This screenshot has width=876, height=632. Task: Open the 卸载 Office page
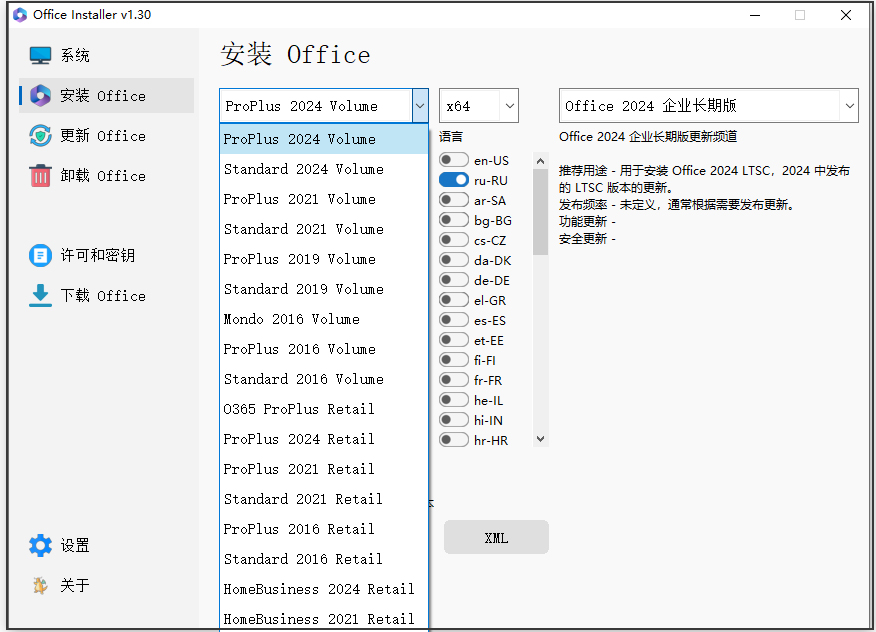pos(106,175)
